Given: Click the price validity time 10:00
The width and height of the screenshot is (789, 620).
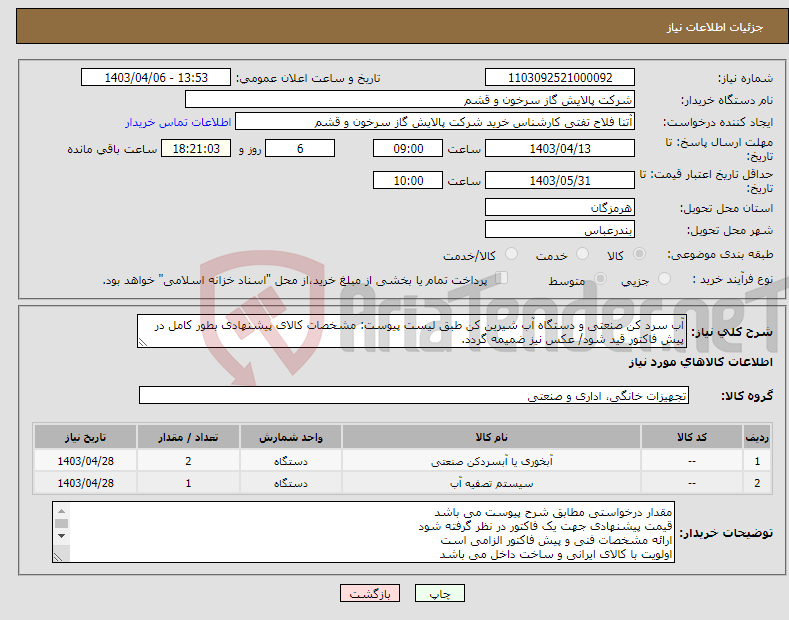Looking at the screenshot, I should (x=408, y=180).
